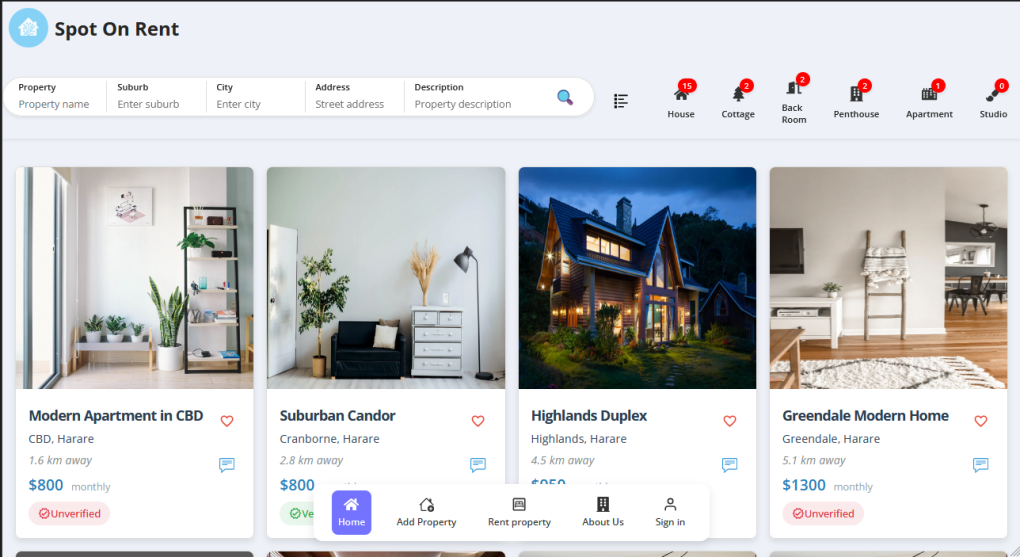
Task: Open chat for Suburban Candor
Action: click(x=478, y=465)
